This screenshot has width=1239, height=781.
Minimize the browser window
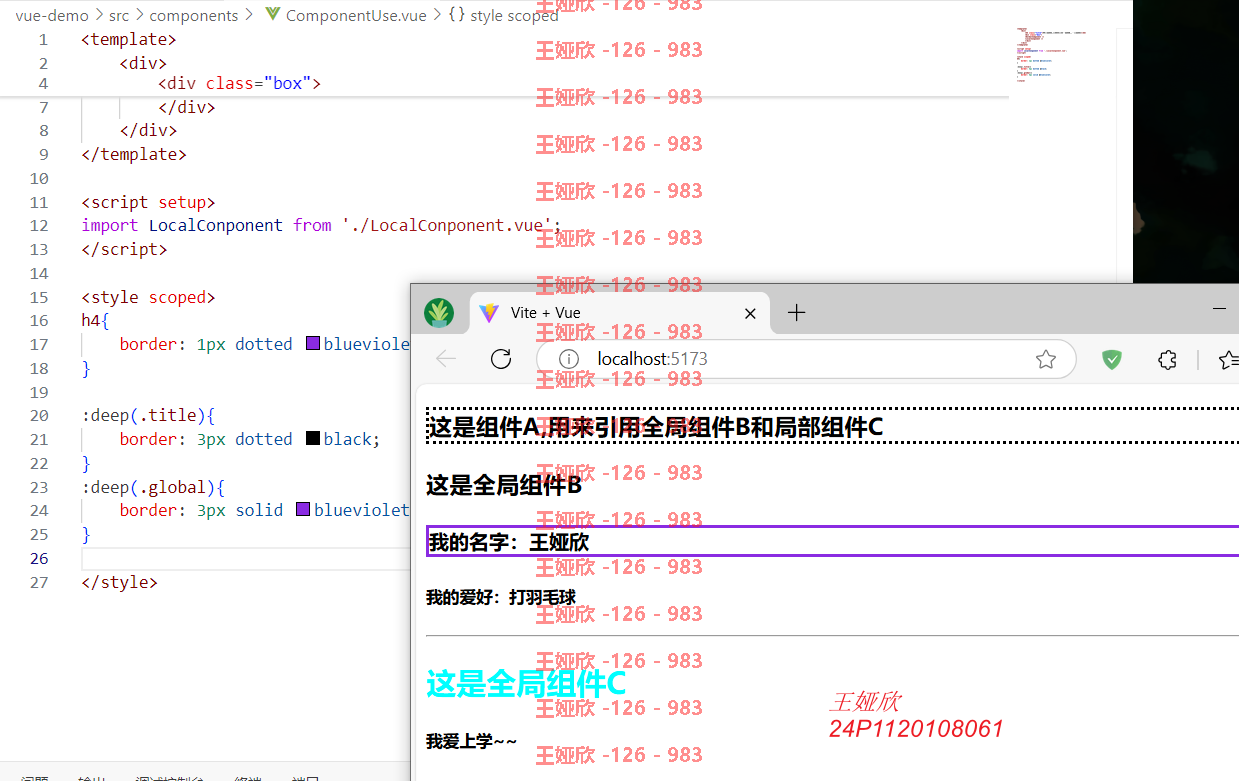point(1219,310)
